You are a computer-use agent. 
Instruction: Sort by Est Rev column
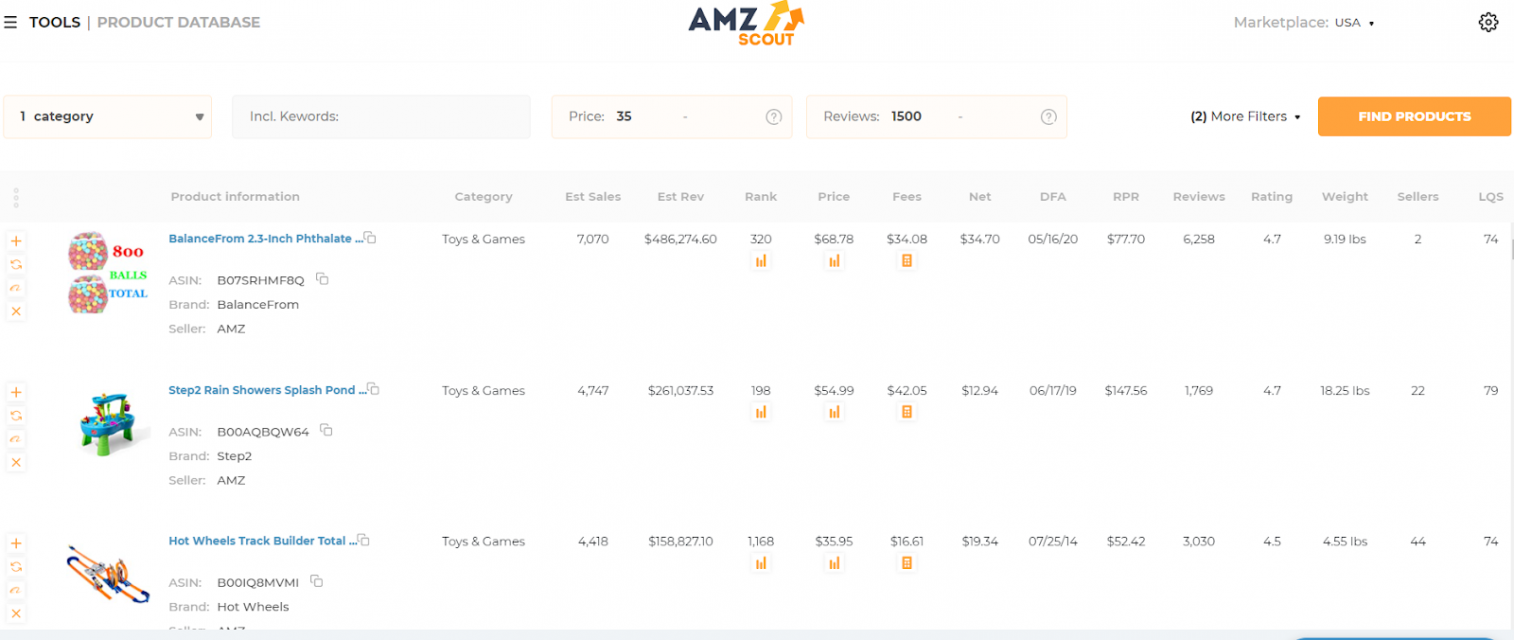(x=681, y=197)
